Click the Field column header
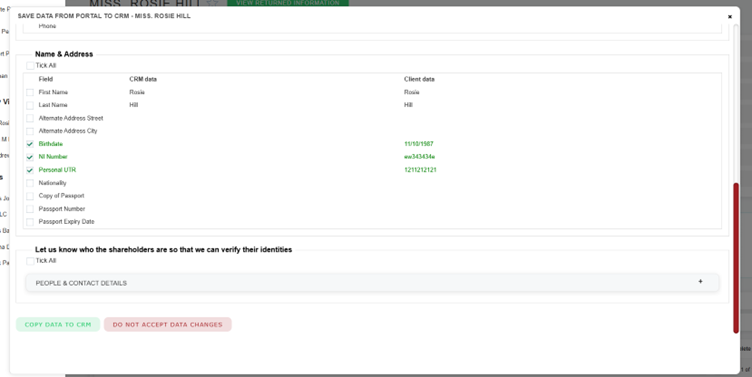 click(46, 79)
